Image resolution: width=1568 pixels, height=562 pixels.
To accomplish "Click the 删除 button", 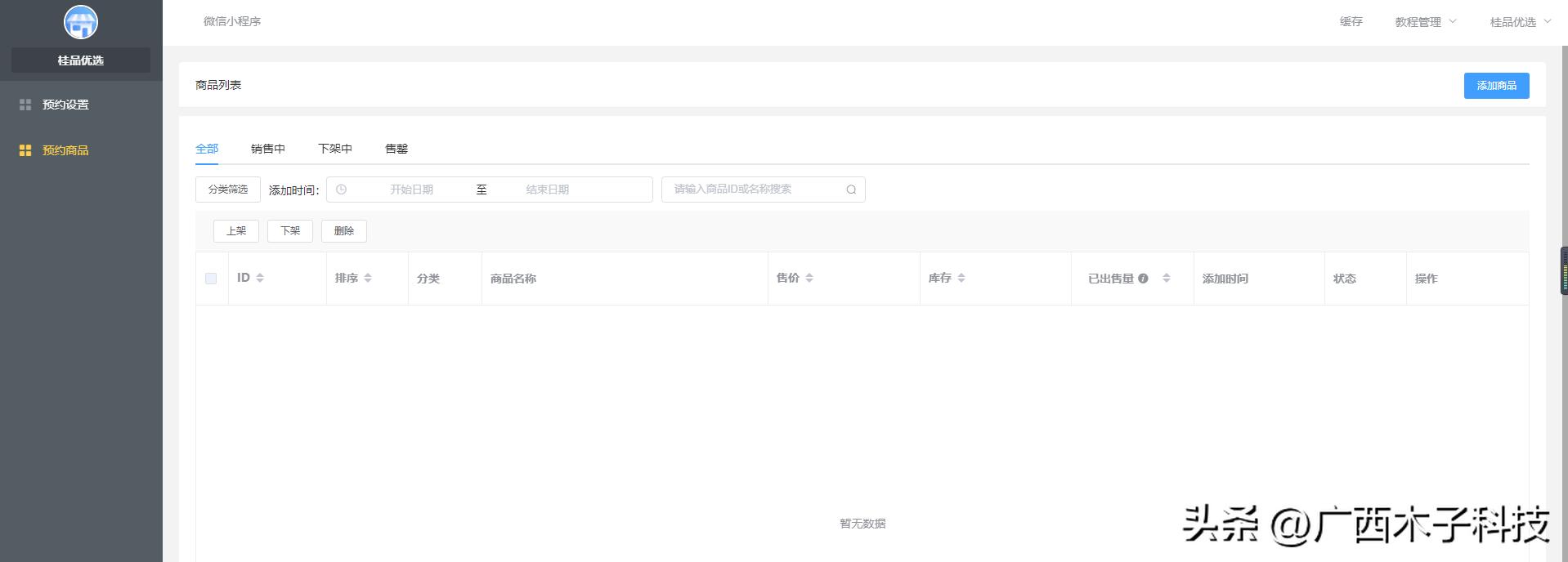I will pyautogui.click(x=344, y=231).
